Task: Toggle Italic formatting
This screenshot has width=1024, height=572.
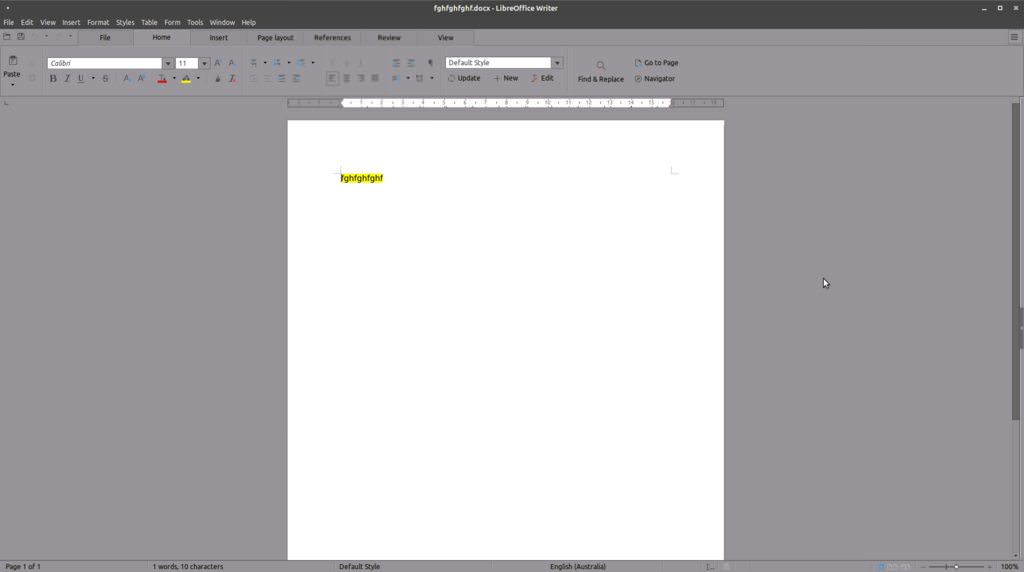Action: (x=67, y=78)
